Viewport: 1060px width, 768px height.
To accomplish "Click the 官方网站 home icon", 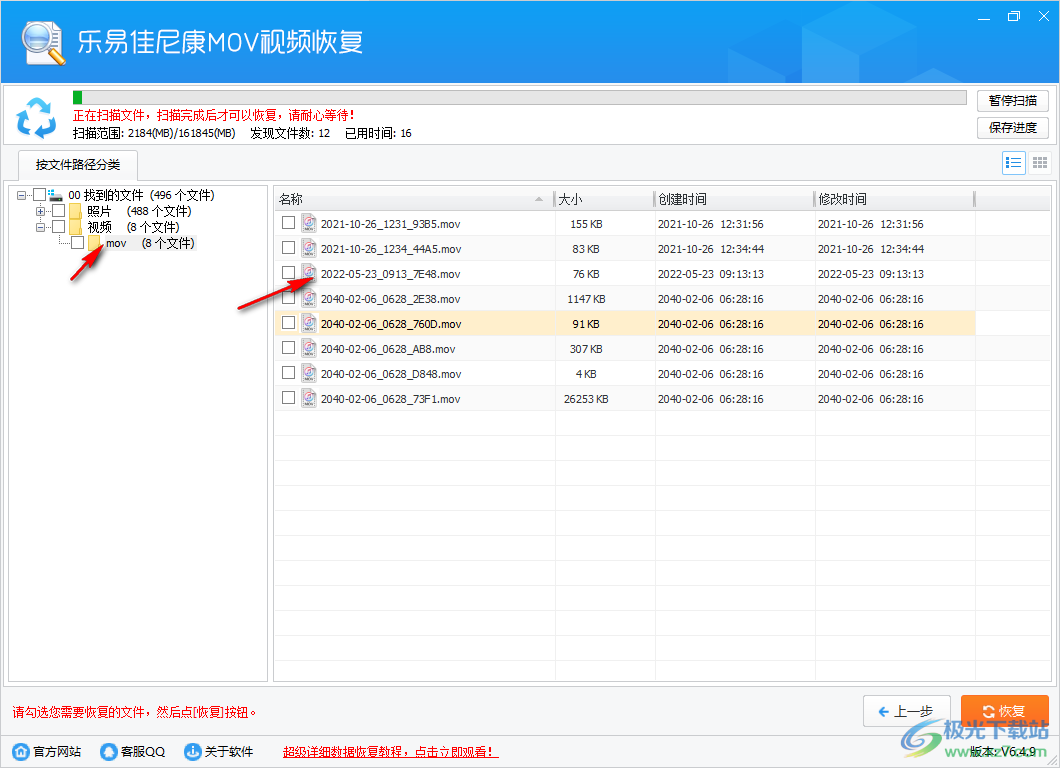I will point(21,751).
